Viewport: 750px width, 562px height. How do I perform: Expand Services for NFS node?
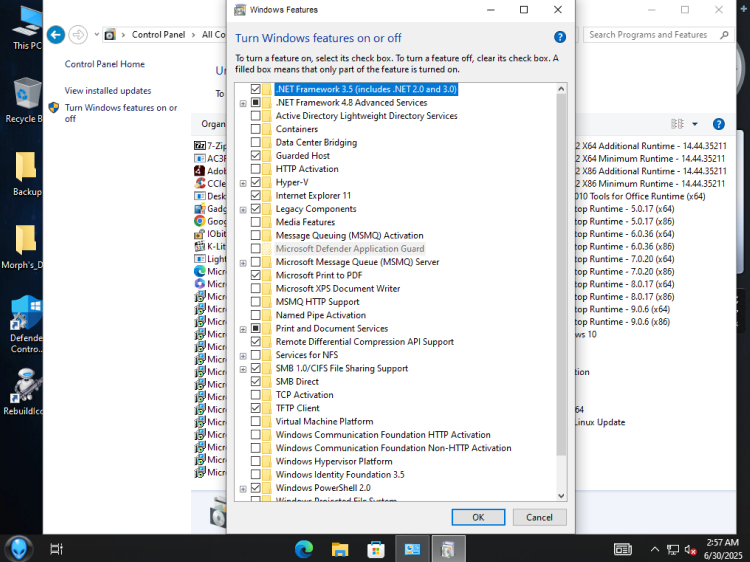tap(243, 356)
